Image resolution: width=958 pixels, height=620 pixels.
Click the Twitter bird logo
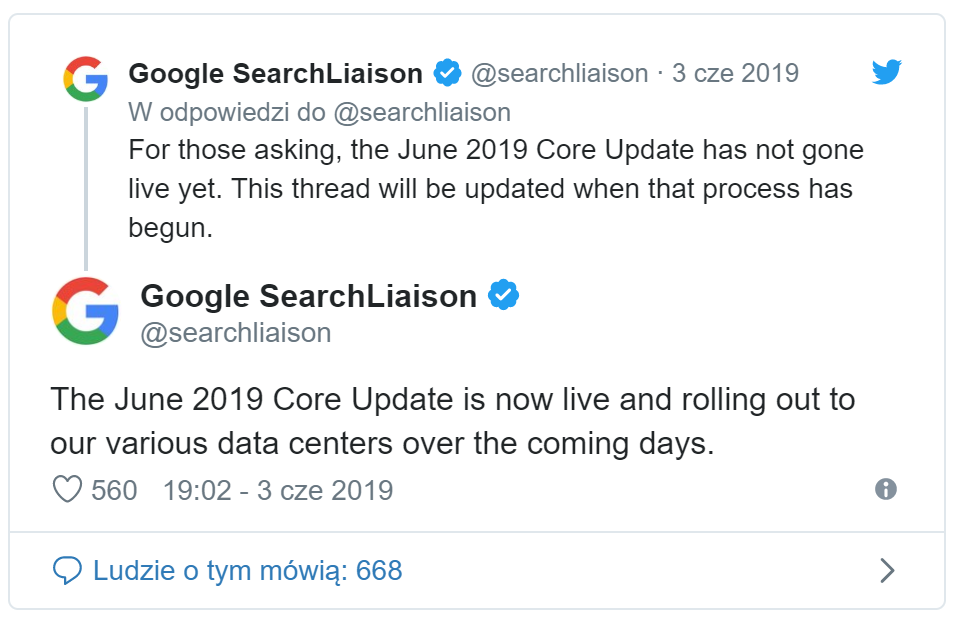click(x=886, y=73)
